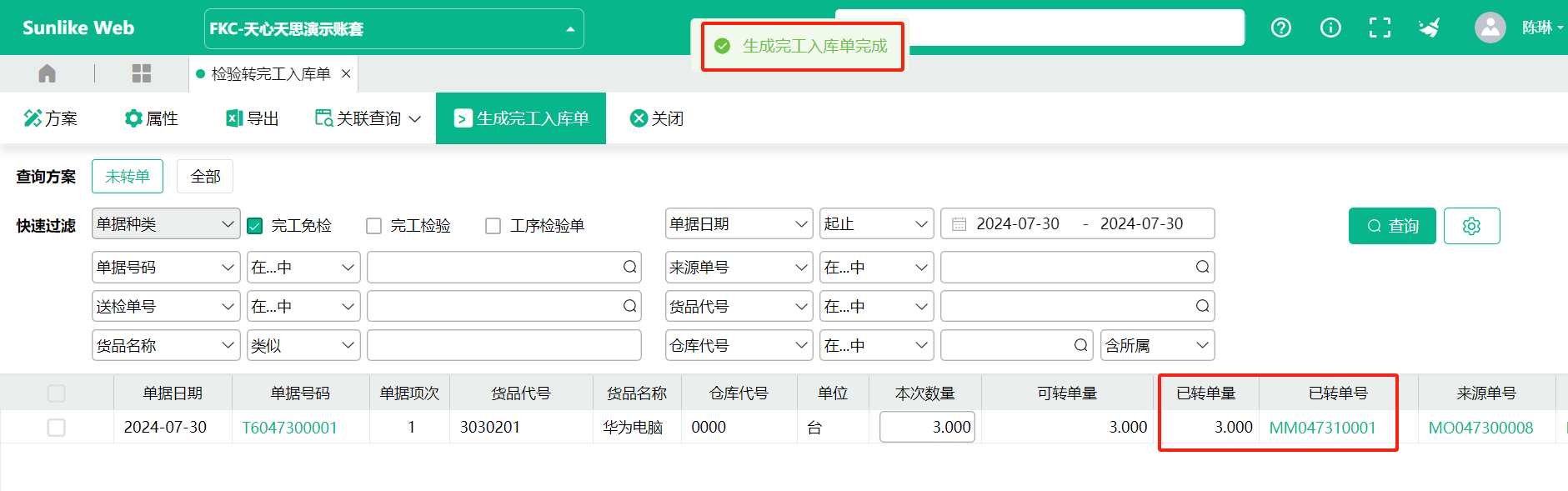1568x491 pixels.
Task: Open the info circle icon
Action: coord(1330,28)
